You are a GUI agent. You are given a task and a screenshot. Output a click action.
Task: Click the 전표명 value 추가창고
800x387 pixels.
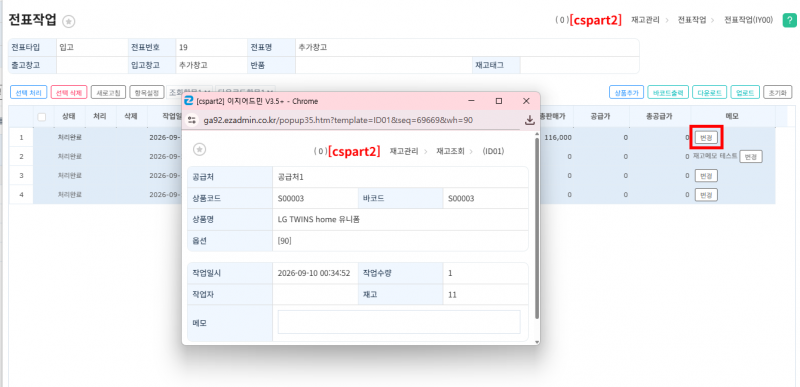(x=313, y=48)
